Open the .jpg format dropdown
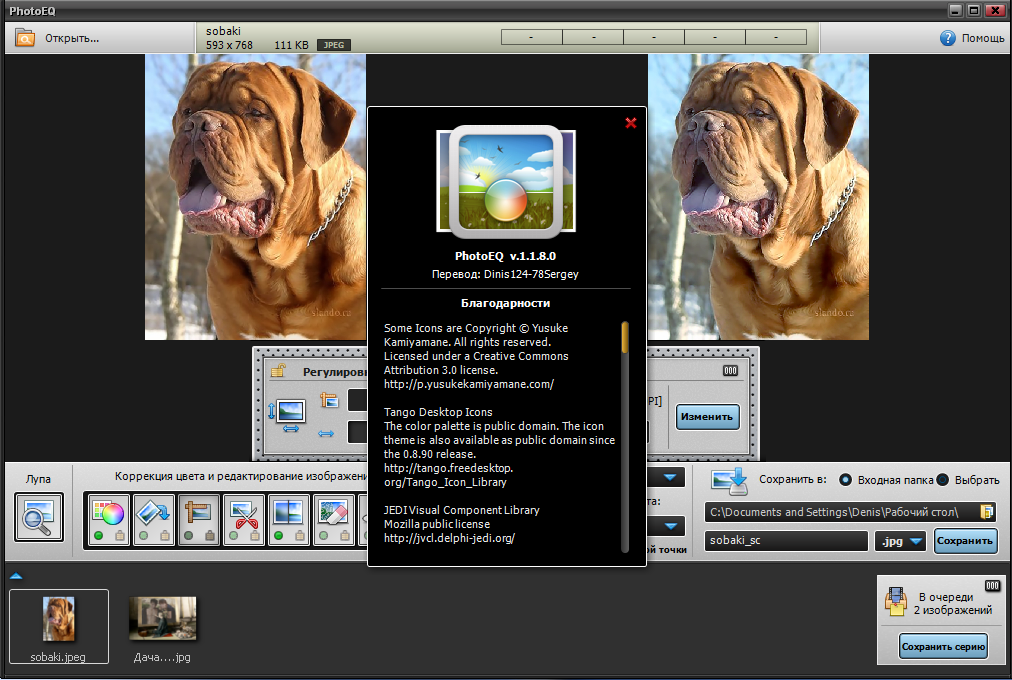The image size is (1012, 680). pos(900,541)
